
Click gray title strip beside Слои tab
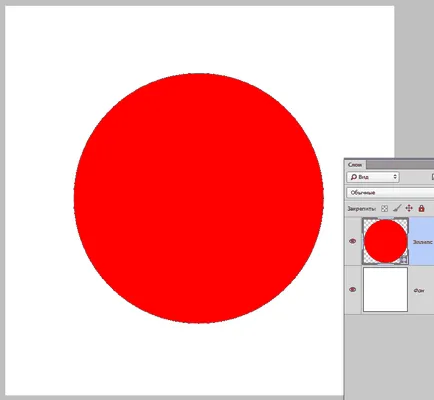(x=400, y=164)
